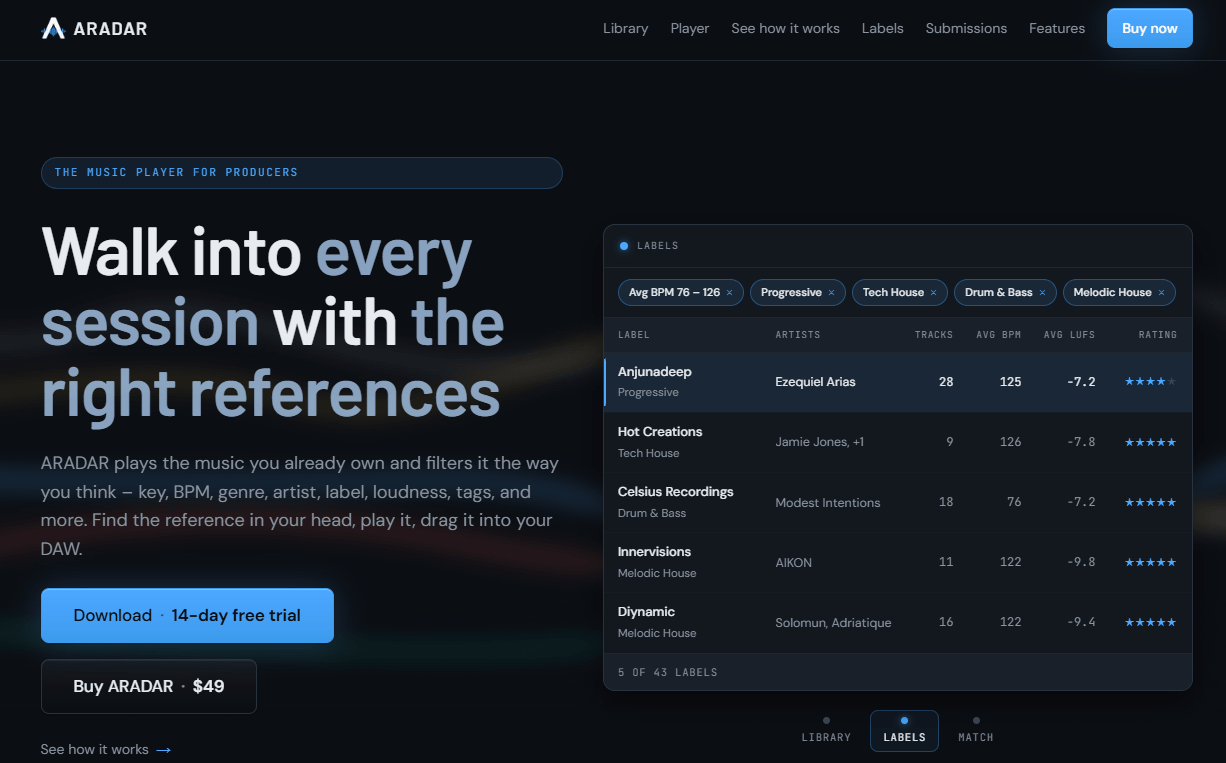Click the star rating for Celsius Recordings
Screen dimensions: 1226x763
[x=1150, y=502]
